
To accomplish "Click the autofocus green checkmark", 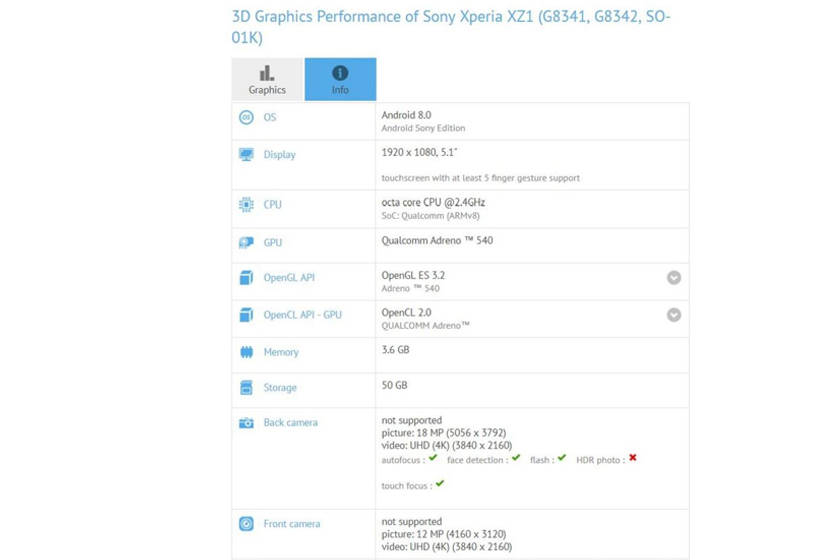I will coord(433,458).
